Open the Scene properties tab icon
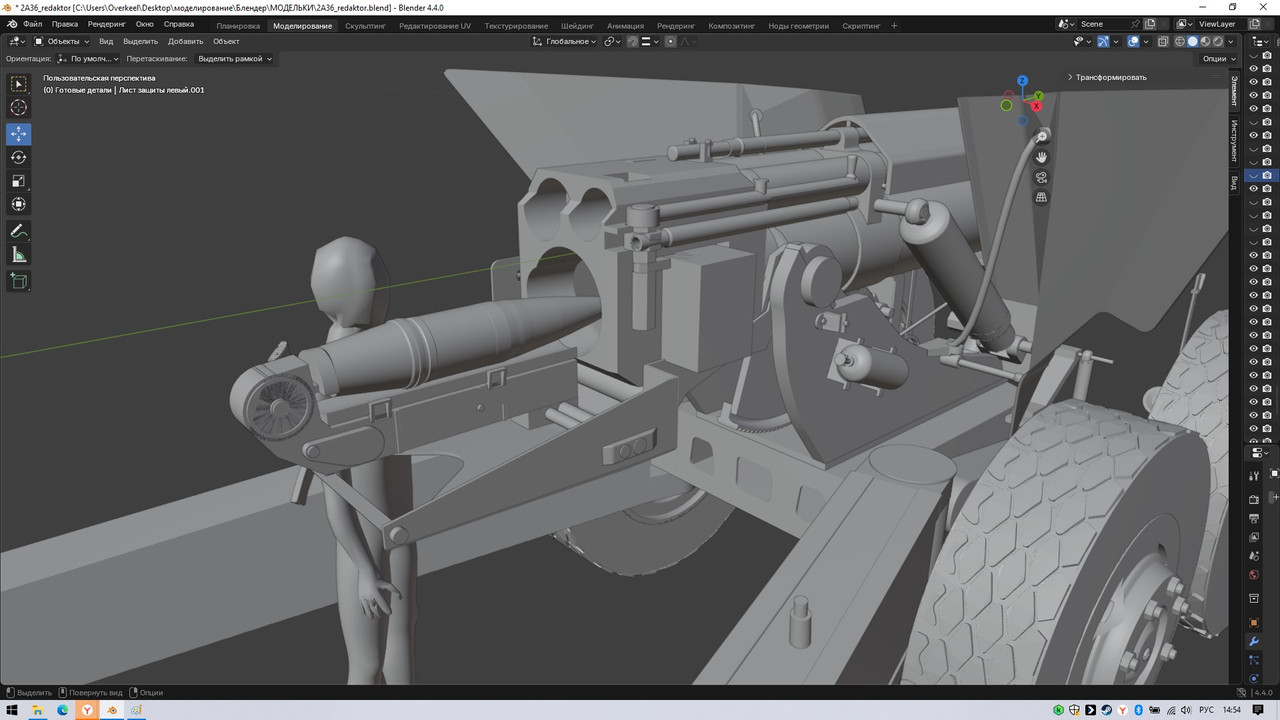1280x720 pixels. [x=1254, y=556]
